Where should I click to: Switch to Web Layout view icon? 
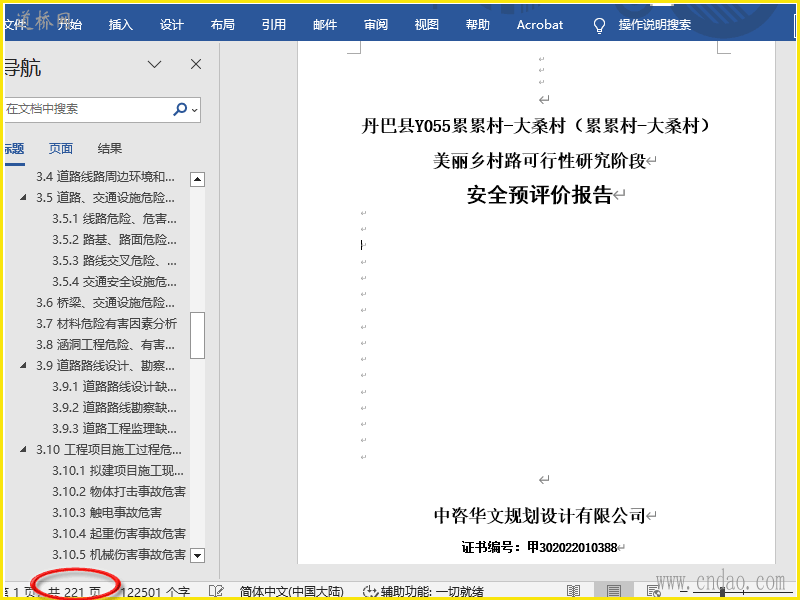click(654, 591)
